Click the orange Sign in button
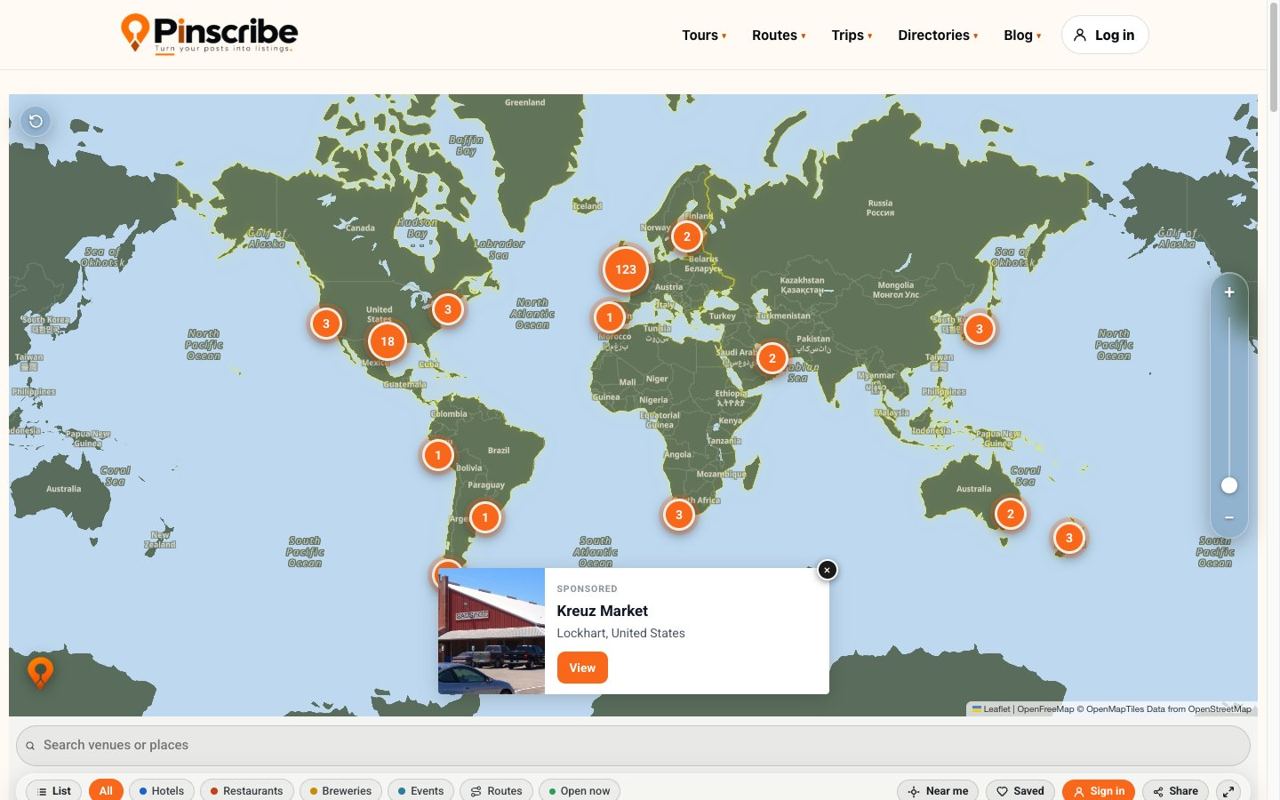 [x=1098, y=791]
